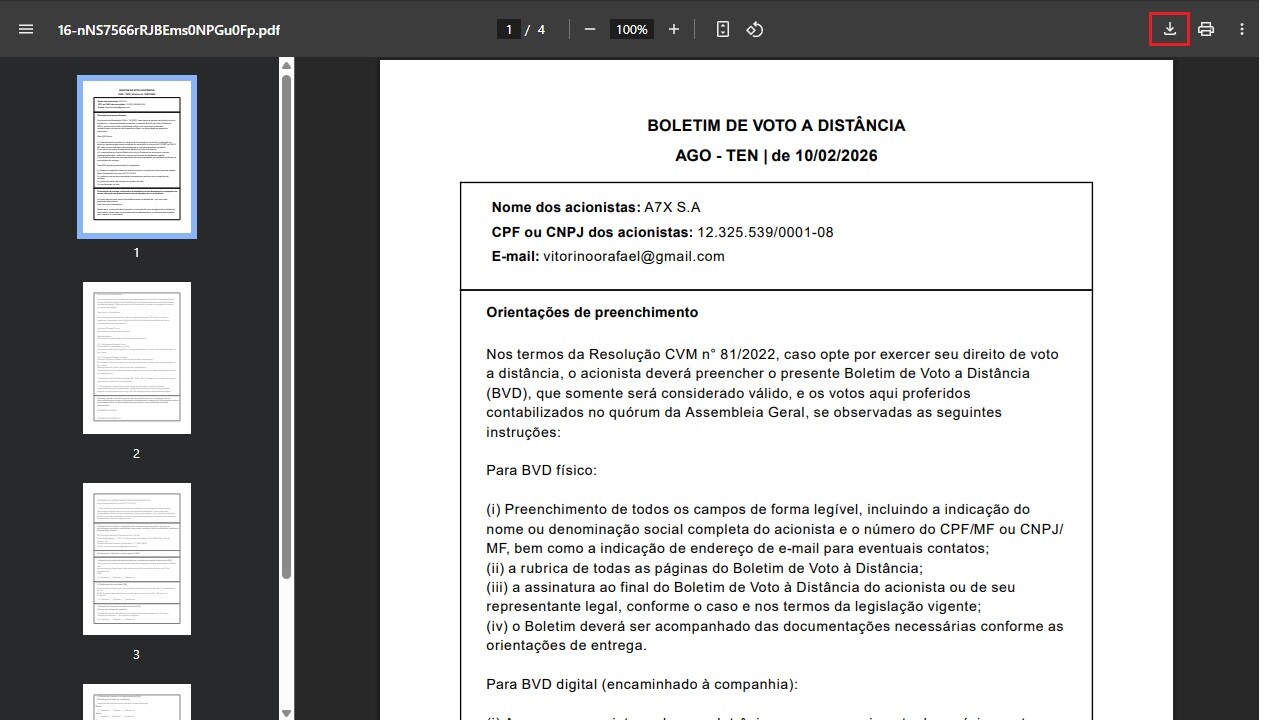The height and width of the screenshot is (720, 1265).
Task: Jump to page 4 thumbnail
Action: tap(136, 700)
